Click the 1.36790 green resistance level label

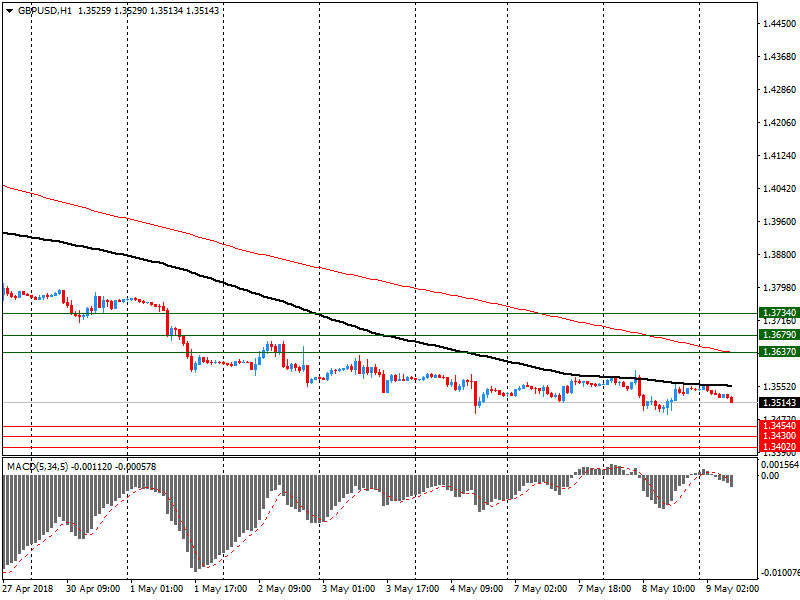coord(779,335)
